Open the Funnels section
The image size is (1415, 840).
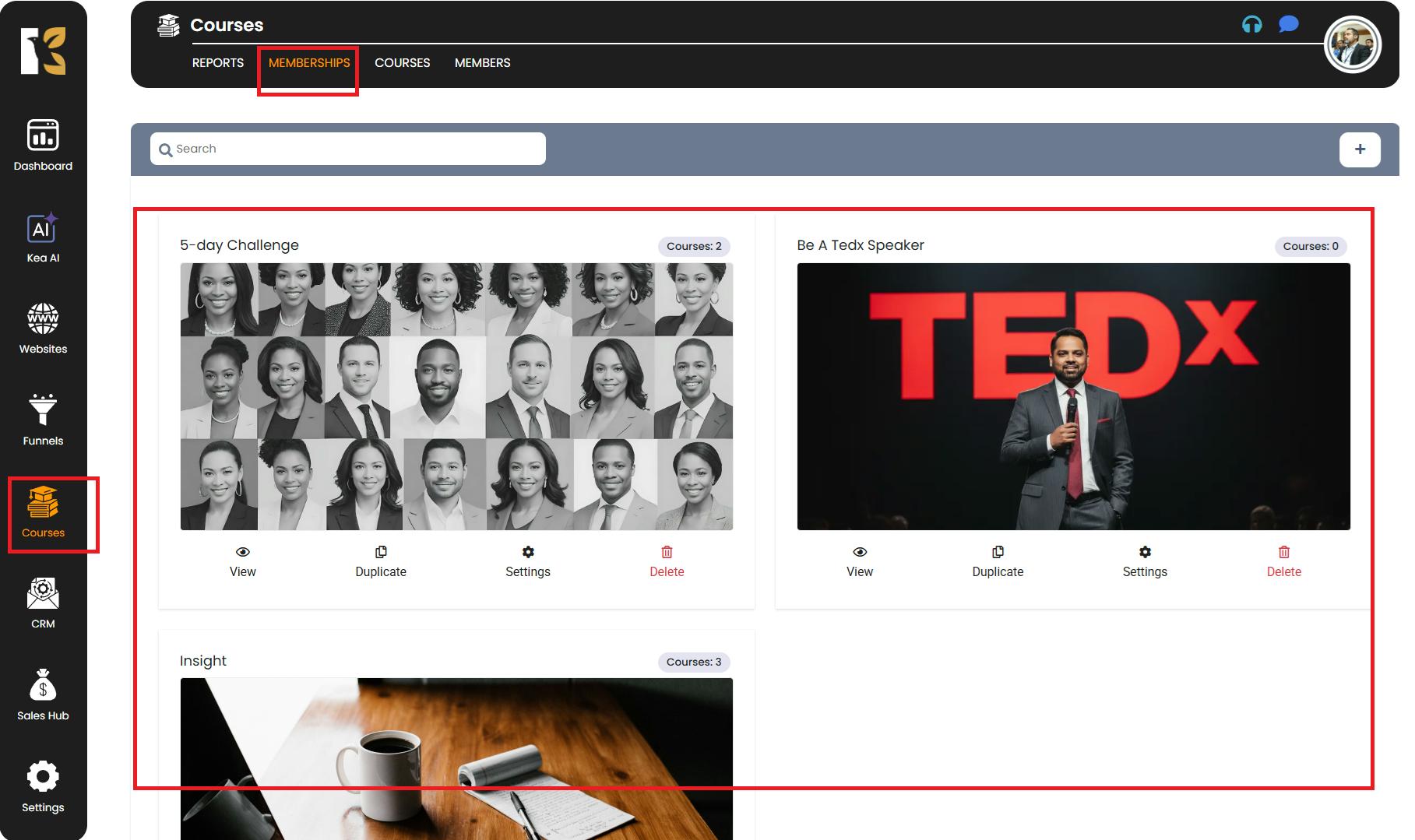click(43, 420)
